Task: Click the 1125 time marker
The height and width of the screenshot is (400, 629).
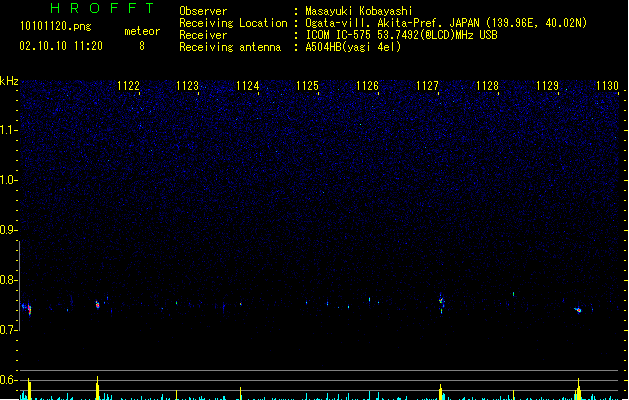Action: coord(307,86)
